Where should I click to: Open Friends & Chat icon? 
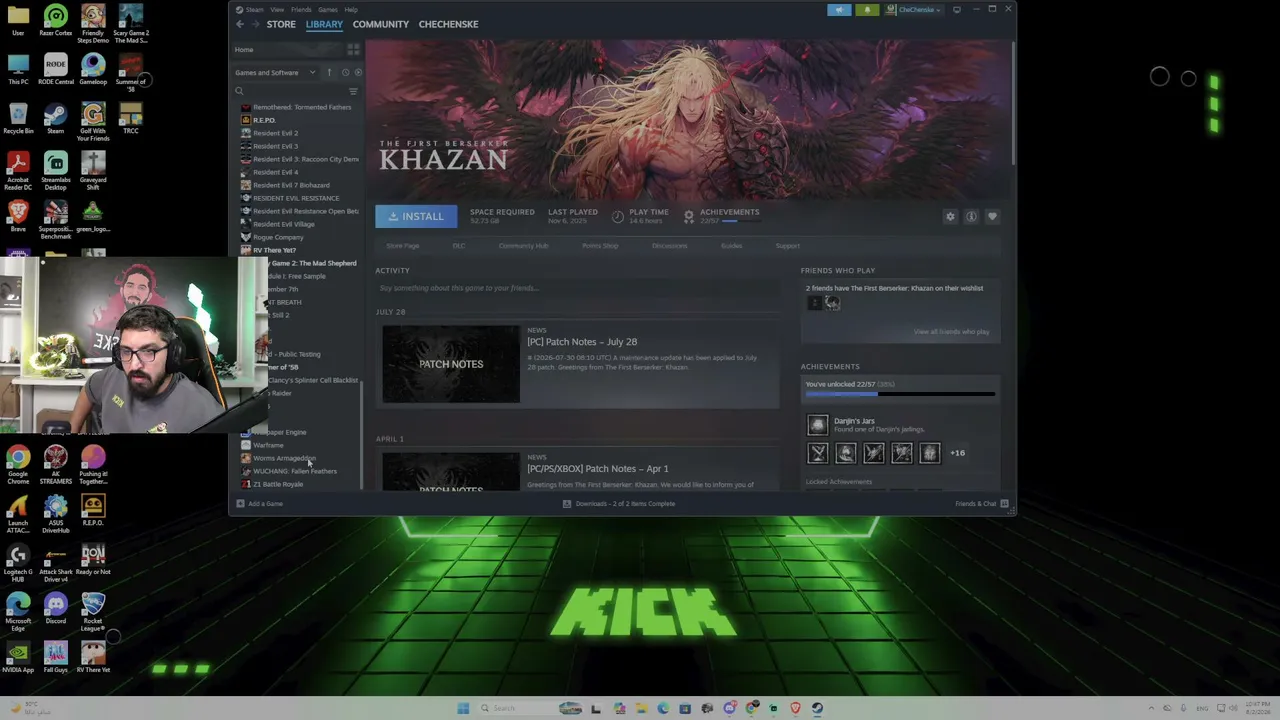(1004, 504)
